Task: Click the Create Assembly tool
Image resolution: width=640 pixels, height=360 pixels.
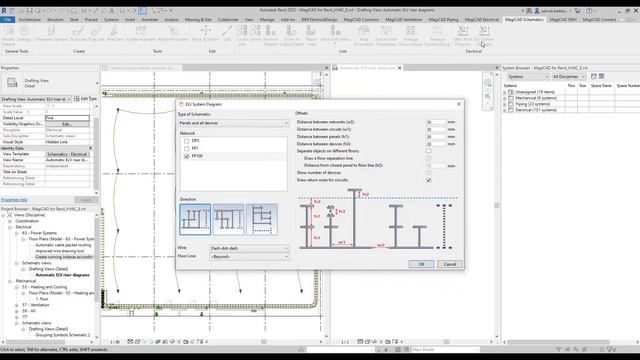Action: click(x=141, y=33)
